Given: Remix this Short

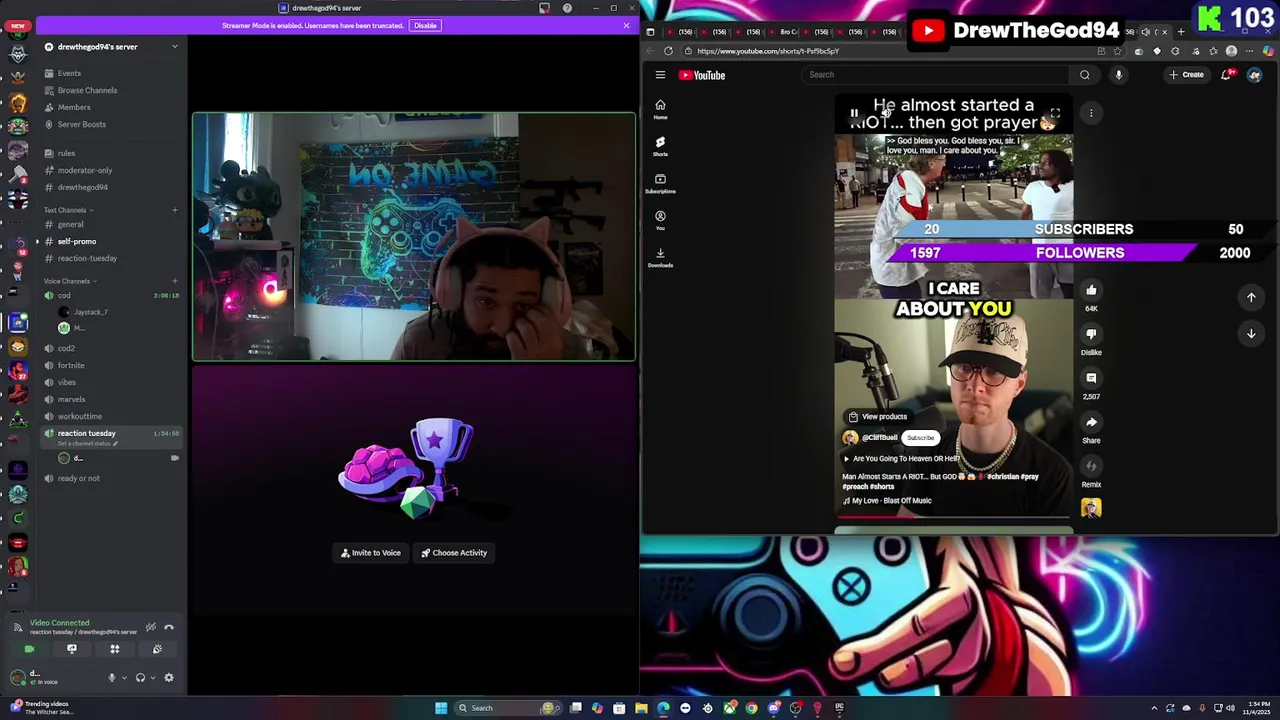Looking at the screenshot, I should click(x=1091, y=466).
